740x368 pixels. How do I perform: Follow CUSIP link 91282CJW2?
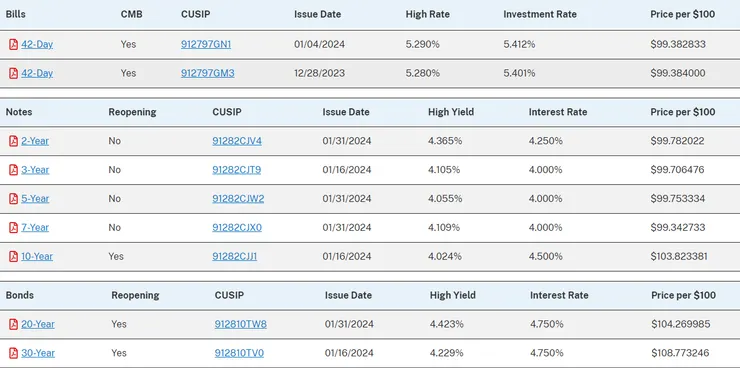click(238, 199)
